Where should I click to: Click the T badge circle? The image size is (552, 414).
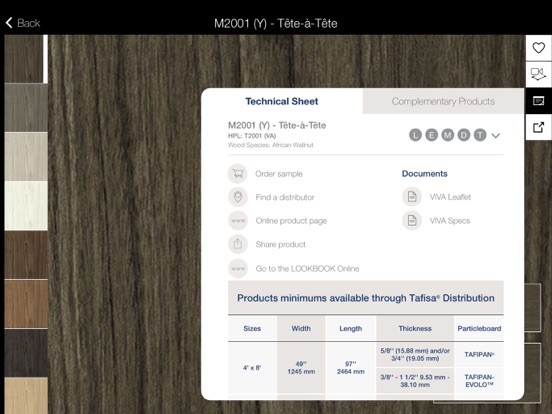point(480,135)
